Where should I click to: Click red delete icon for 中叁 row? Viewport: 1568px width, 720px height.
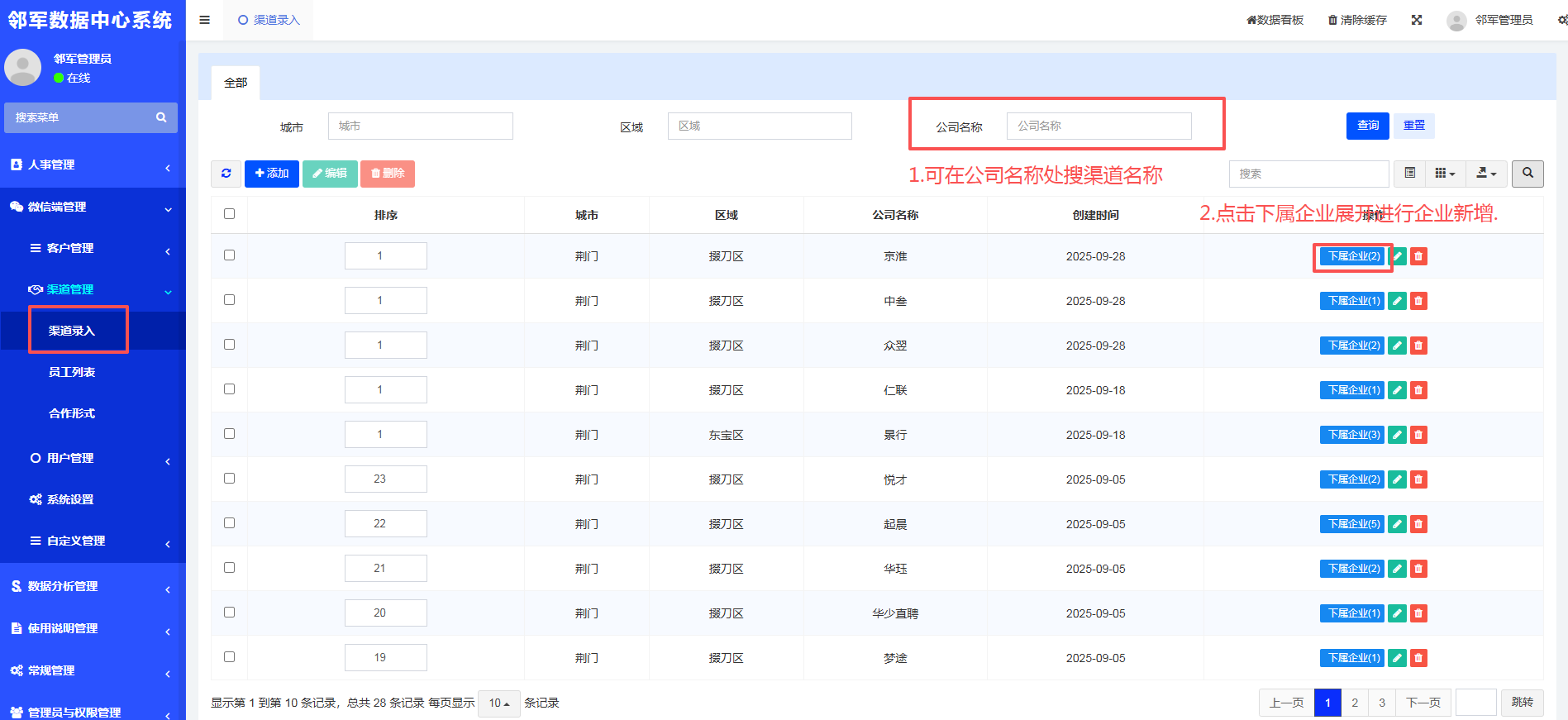[1418, 301]
